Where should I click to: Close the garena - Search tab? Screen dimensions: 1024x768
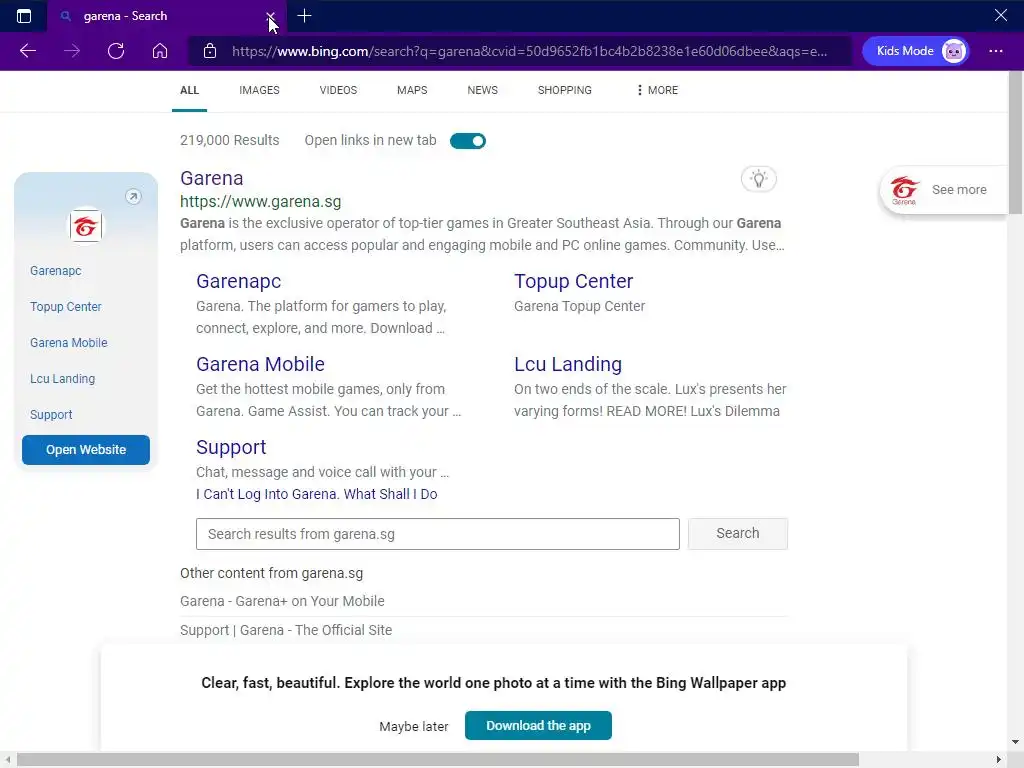point(270,16)
